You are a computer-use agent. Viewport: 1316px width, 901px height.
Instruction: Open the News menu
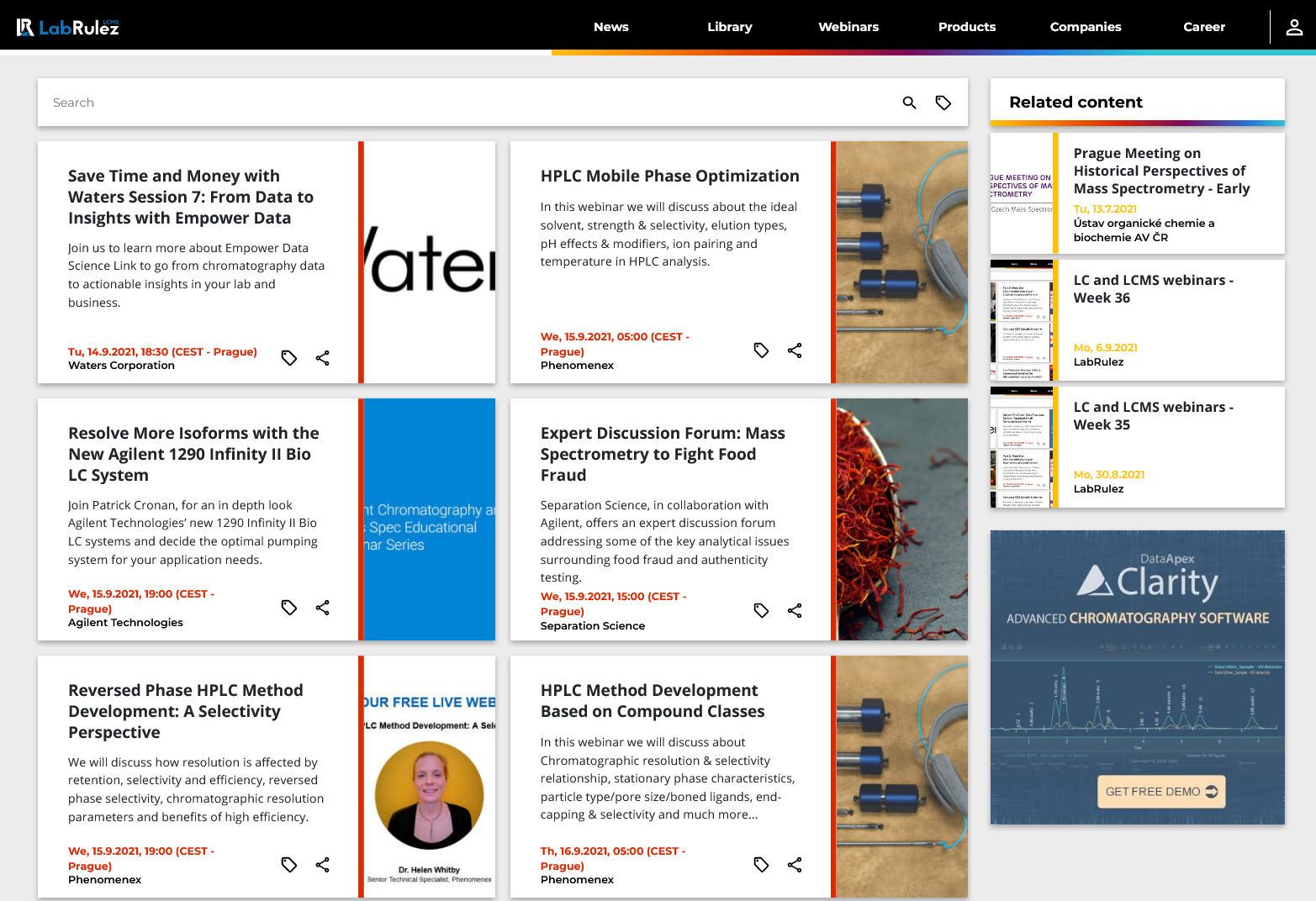click(x=611, y=27)
